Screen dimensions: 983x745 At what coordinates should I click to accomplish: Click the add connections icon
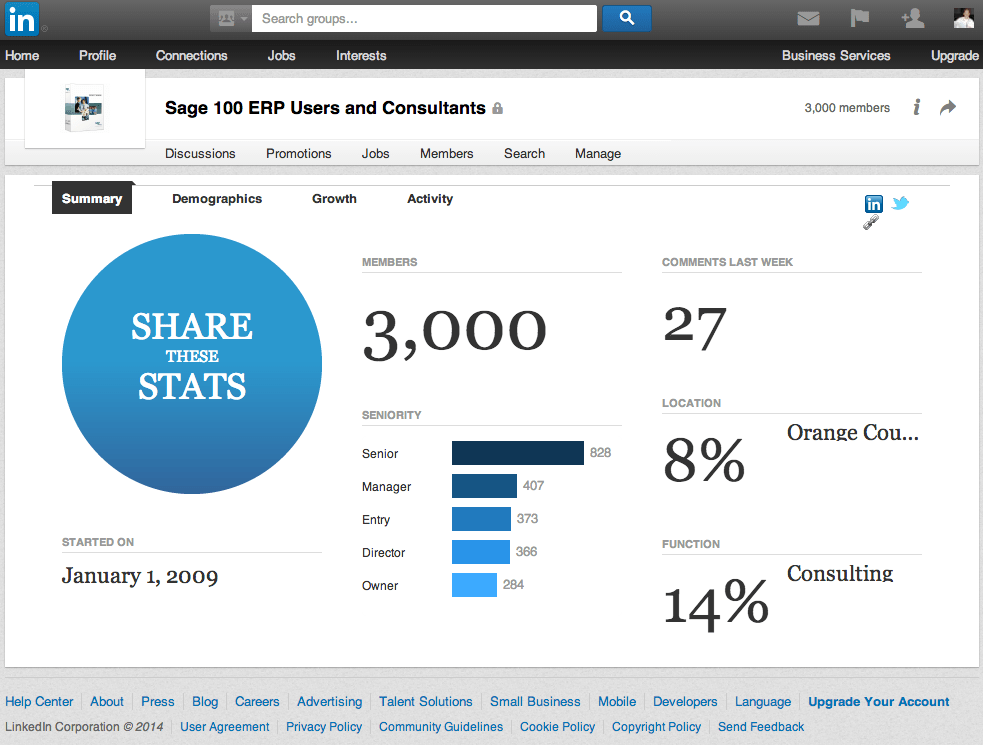click(913, 18)
